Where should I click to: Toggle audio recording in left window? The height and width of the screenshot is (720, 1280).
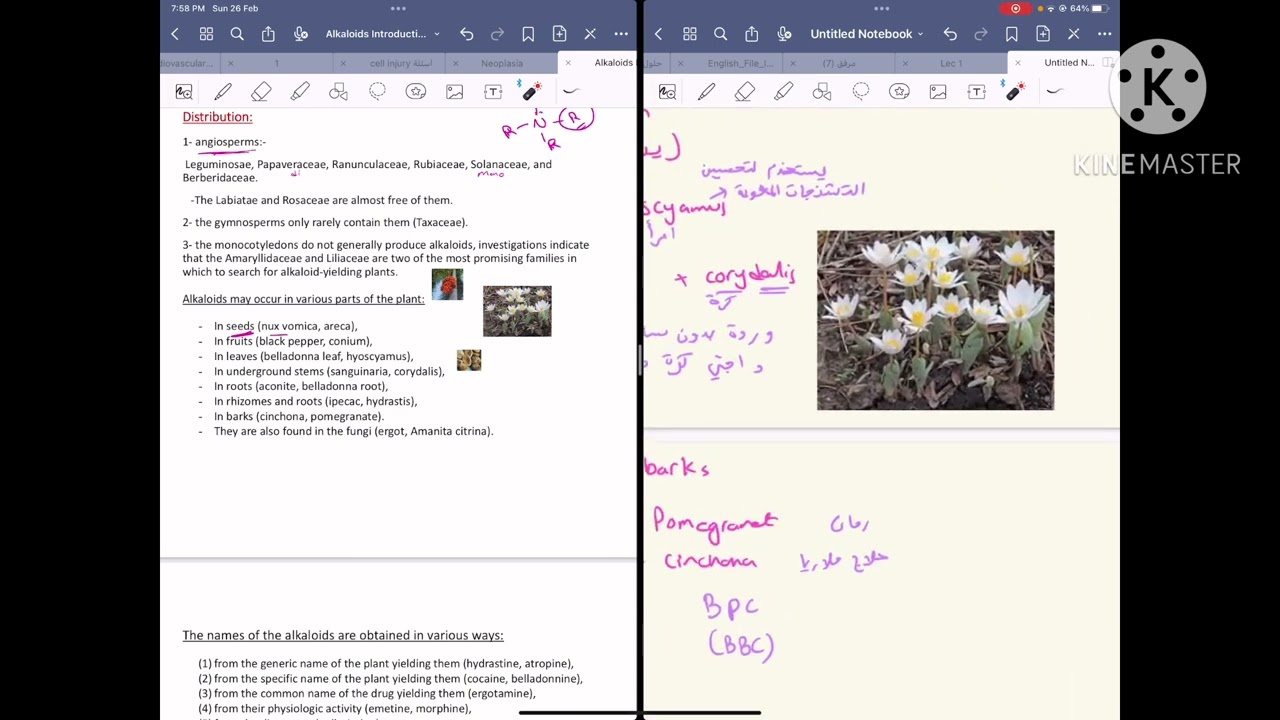pos(300,34)
